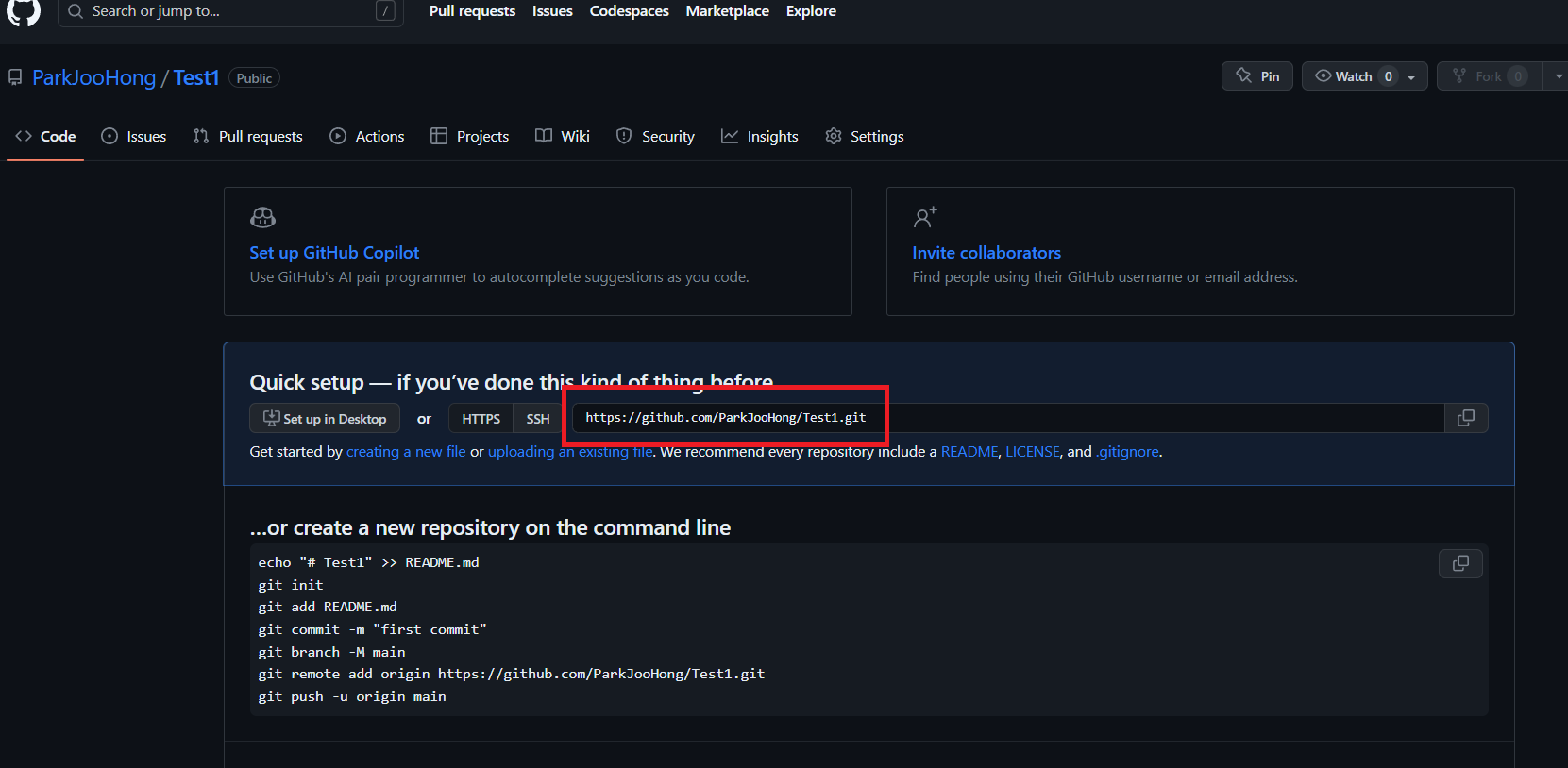Screen dimensions: 1568x768
Task: Click Set up in Desktop button
Action: tap(325, 419)
